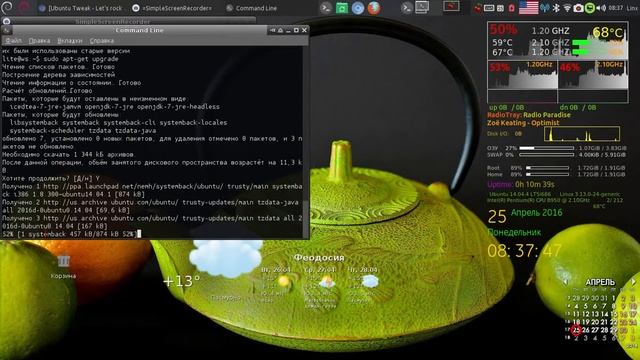Viewport: 640px width, 360px height.
Task: Click the Феодосия weather widget title
Action: click(319, 258)
